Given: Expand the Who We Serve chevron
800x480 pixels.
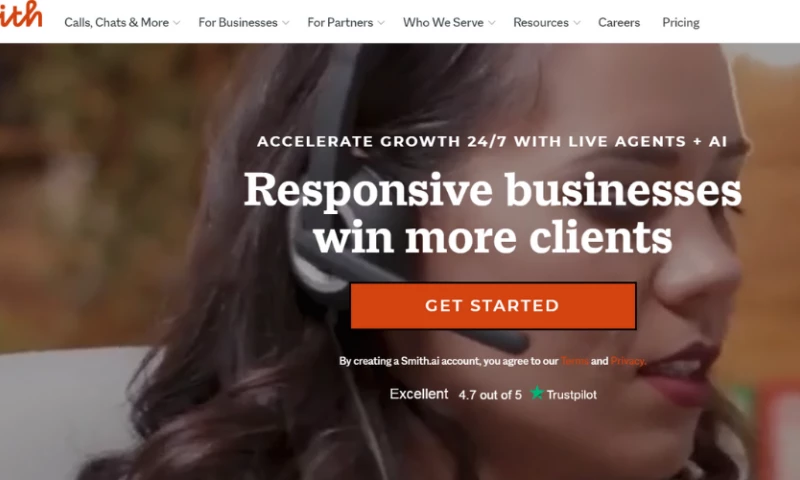Looking at the screenshot, I should [492, 23].
